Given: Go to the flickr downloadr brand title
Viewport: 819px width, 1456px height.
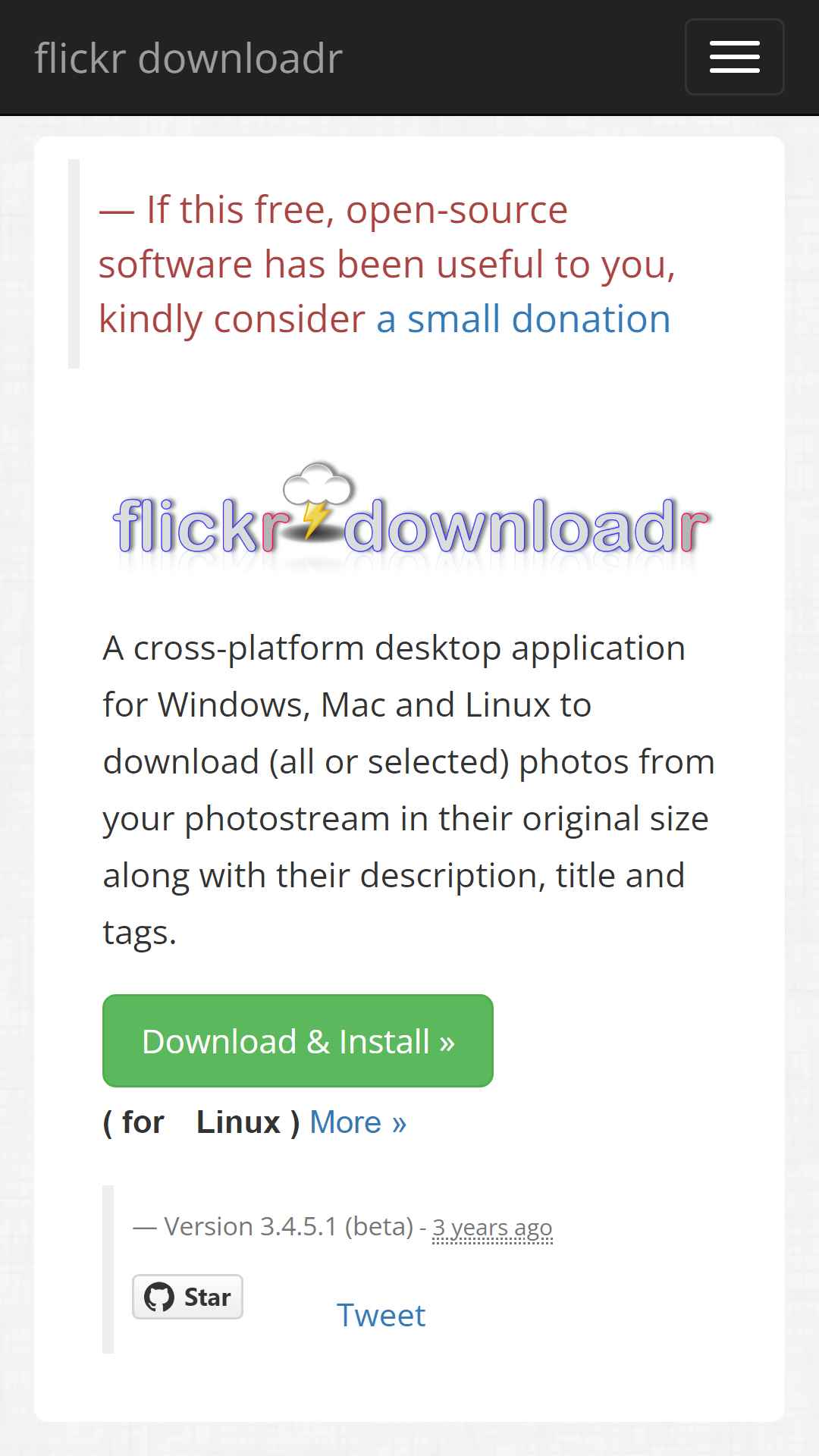Looking at the screenshot, I should 189,58.
